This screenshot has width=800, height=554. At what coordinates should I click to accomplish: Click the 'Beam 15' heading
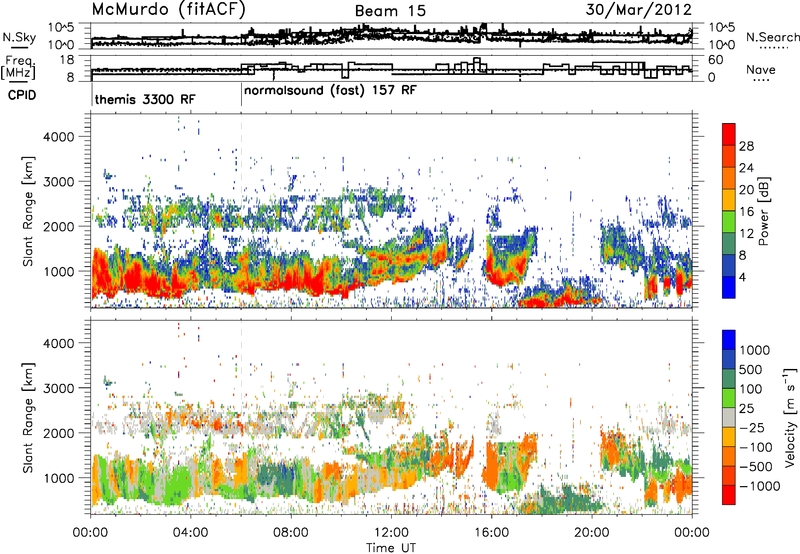coord(390,11)
